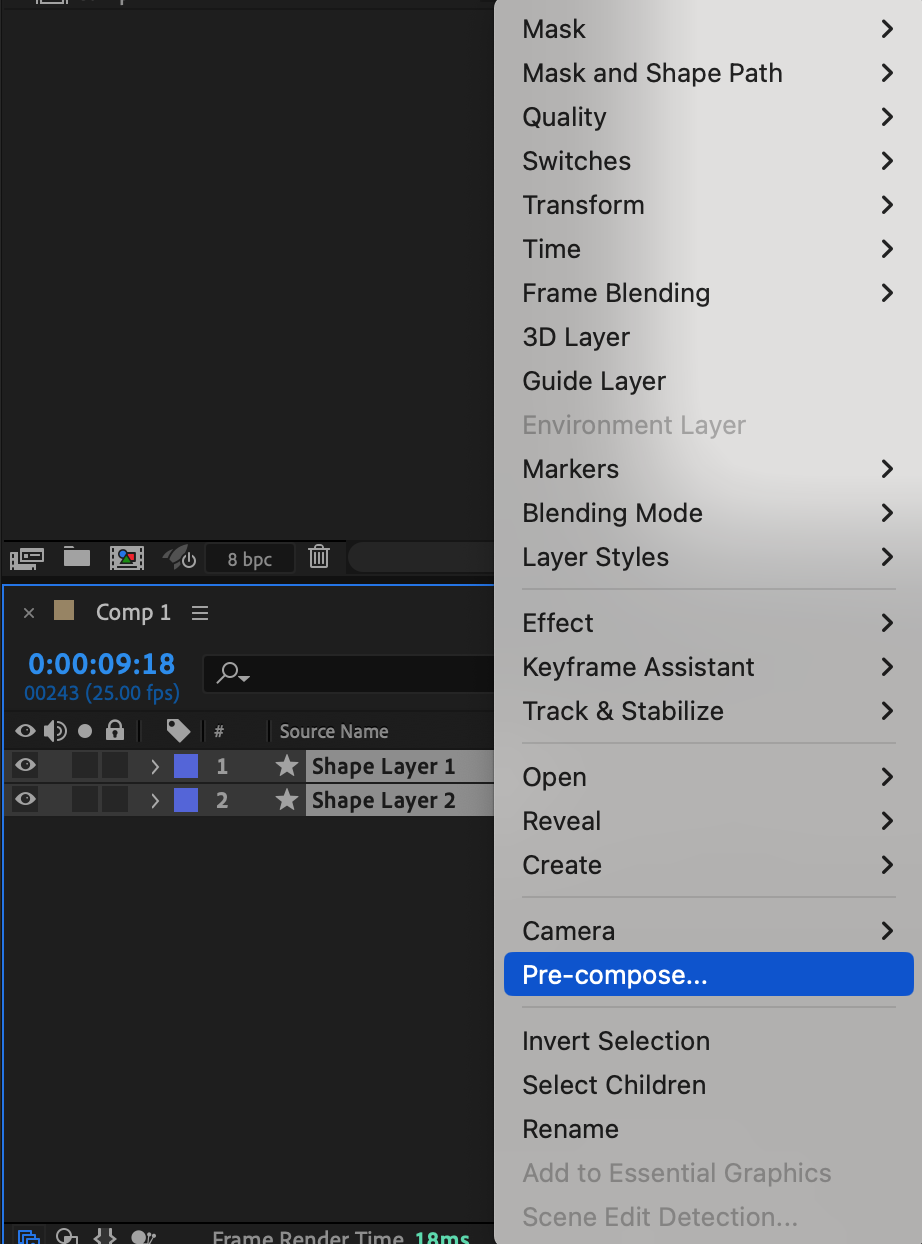Expand Shape Layer 2 properties
The width and height of the screenshot is (922, 1244).
click(x=155, y=801)
